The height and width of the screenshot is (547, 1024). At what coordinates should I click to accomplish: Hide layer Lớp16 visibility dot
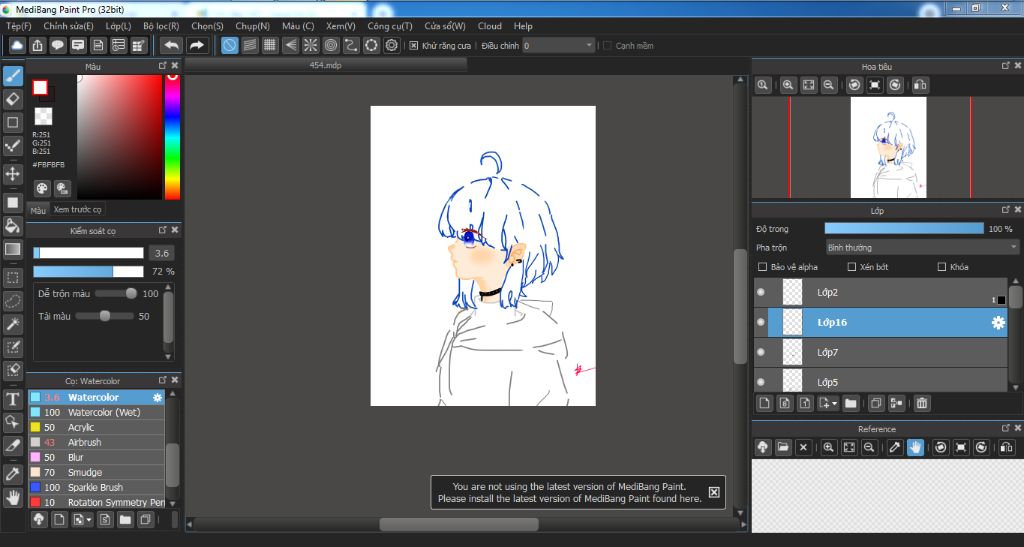(x=761, y=322)
